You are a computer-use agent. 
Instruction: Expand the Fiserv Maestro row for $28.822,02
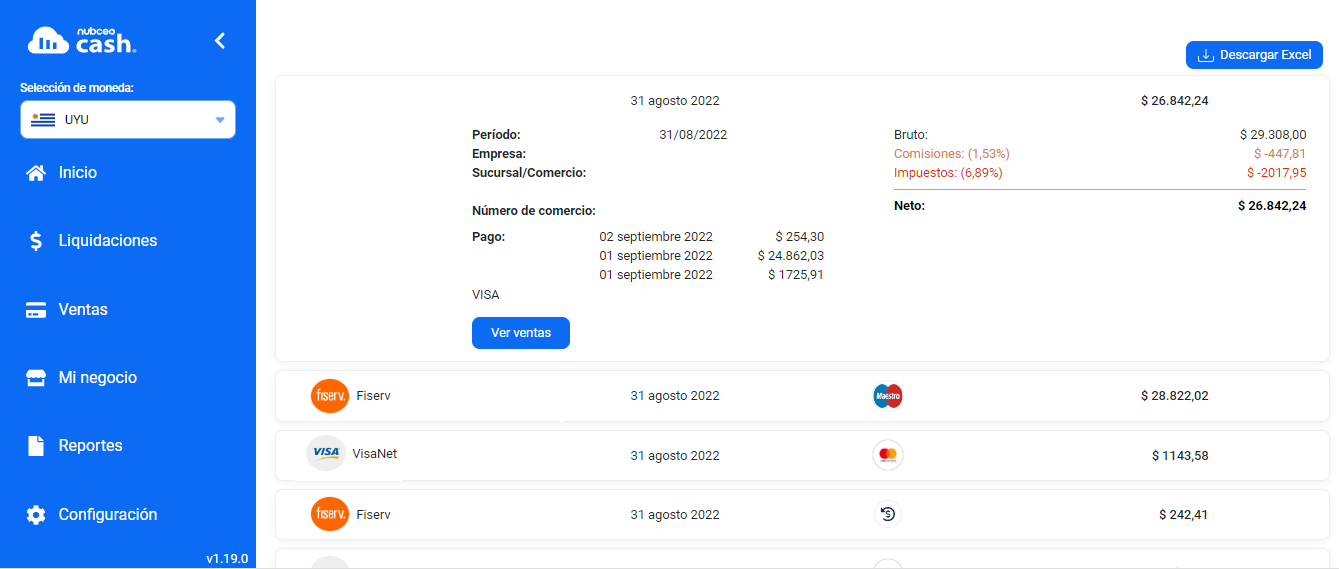(800, 396)
